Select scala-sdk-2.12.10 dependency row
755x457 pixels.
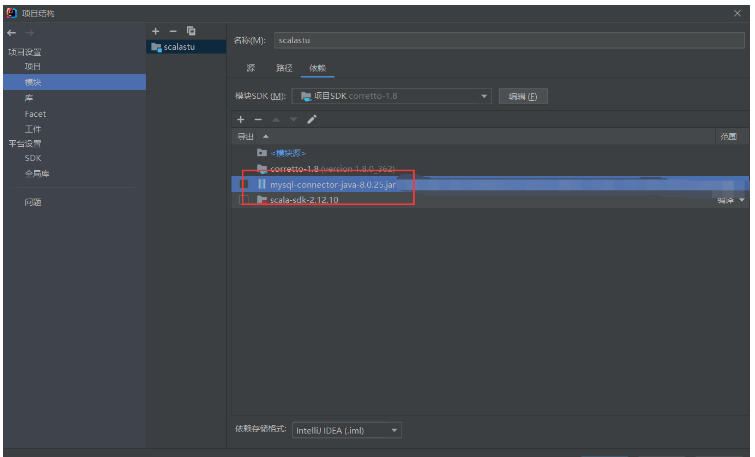[x=490, y=199]
